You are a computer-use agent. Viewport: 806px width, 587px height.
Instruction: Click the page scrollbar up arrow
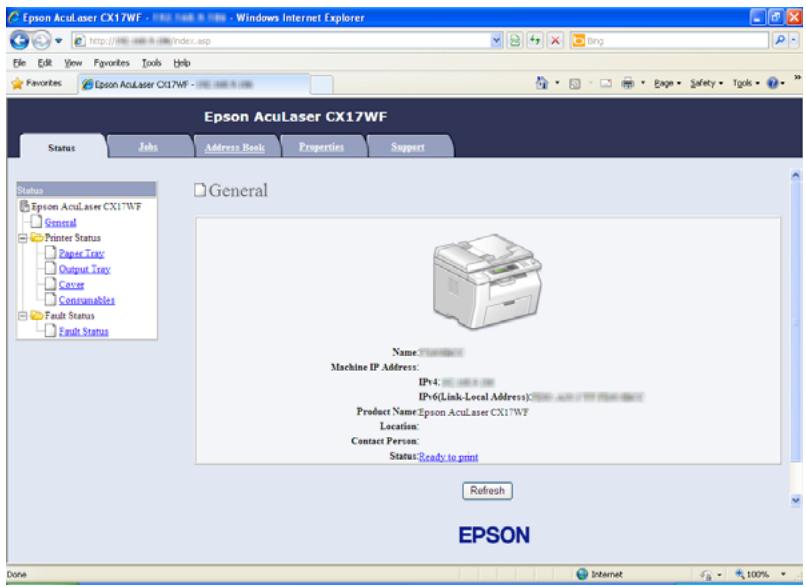click(796, 175)
